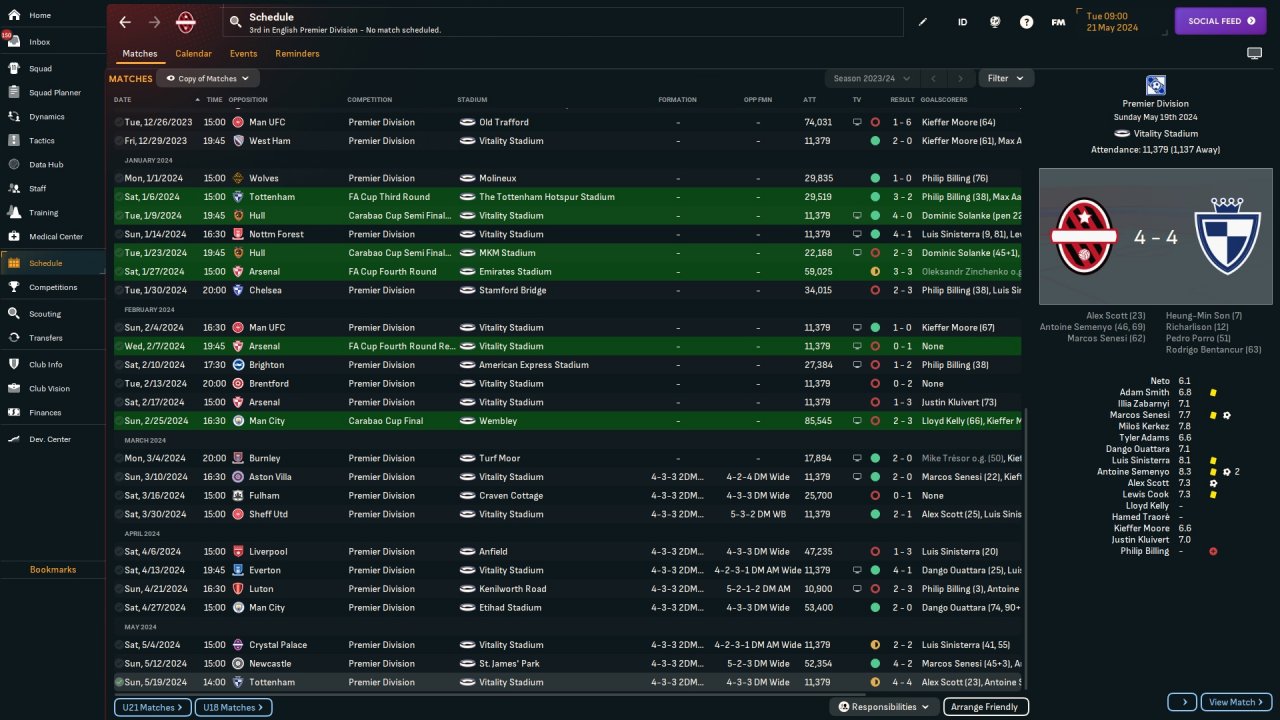Open Staff in the sidebar
The height and width of the screenshot is (720, 1280).
coord(52,188)
